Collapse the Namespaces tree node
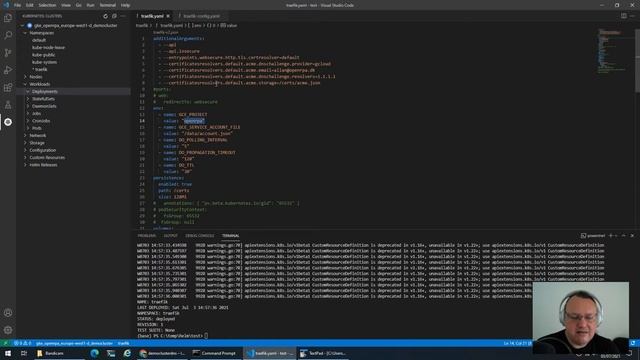The image size is (640, 360). (x=25, y=33)
